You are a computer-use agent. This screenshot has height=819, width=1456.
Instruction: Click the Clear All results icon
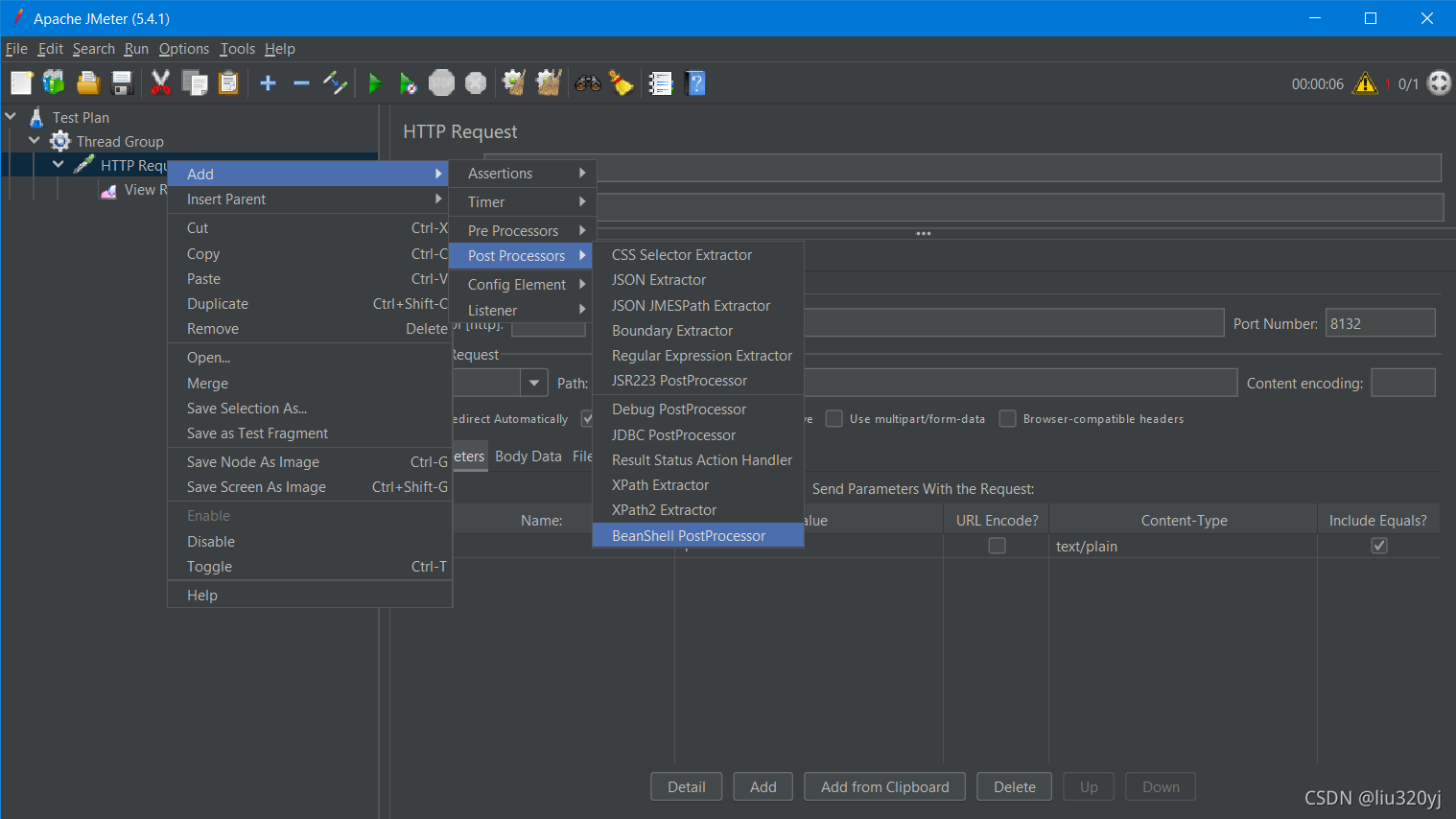coord(549,83)
